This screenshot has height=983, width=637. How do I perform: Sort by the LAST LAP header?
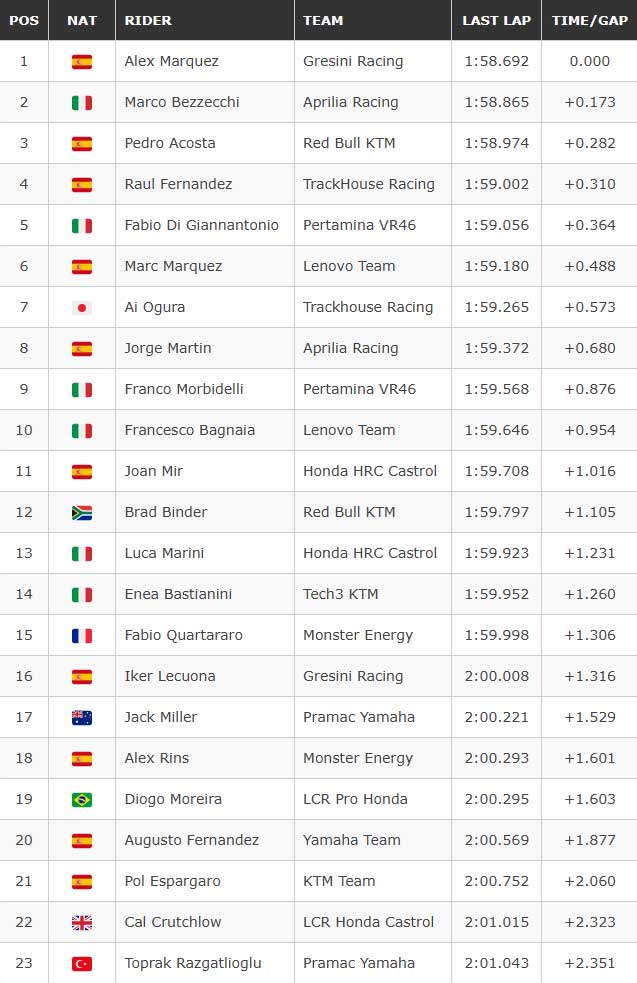click(x=497, y=20)
